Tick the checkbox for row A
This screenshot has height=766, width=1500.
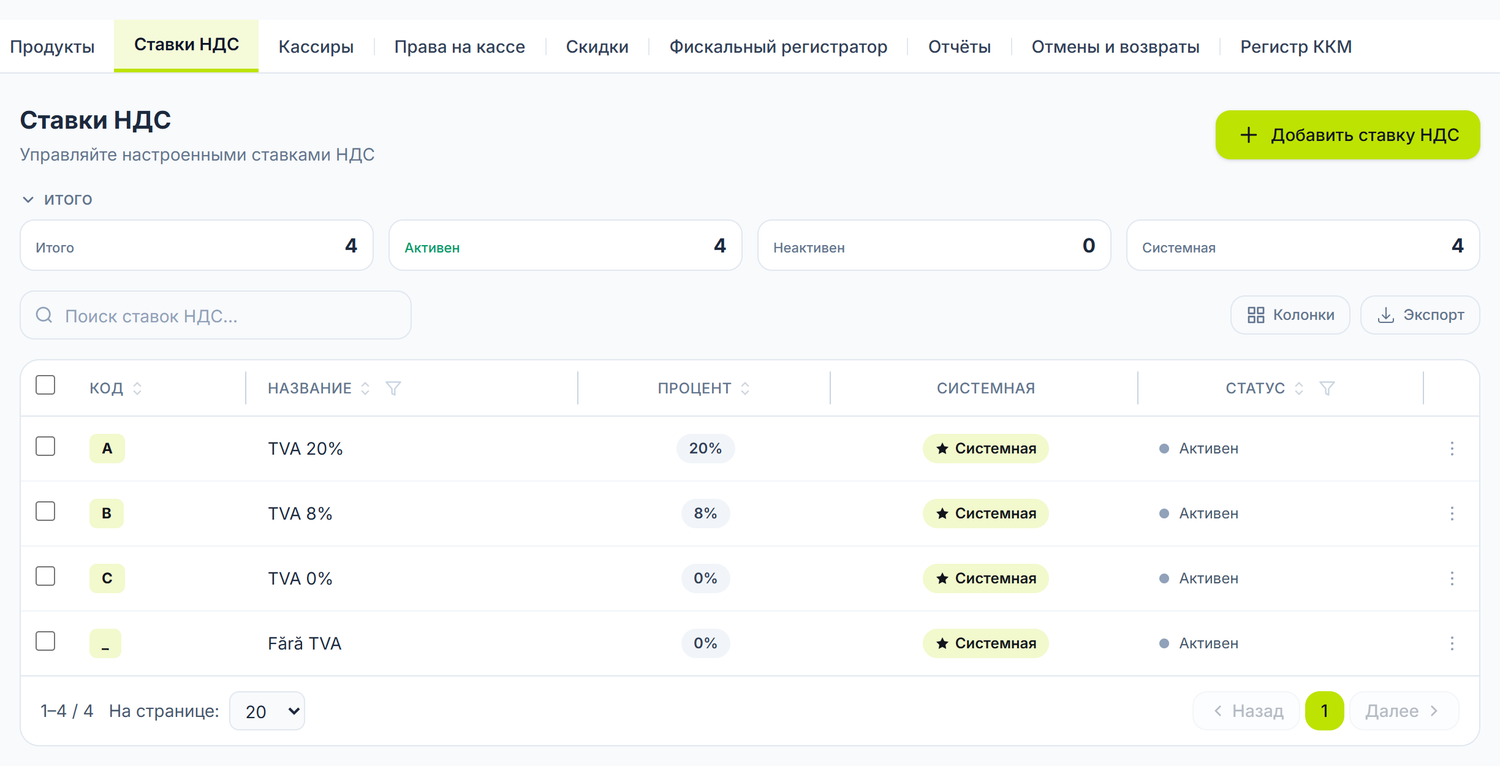click(45, 446)
